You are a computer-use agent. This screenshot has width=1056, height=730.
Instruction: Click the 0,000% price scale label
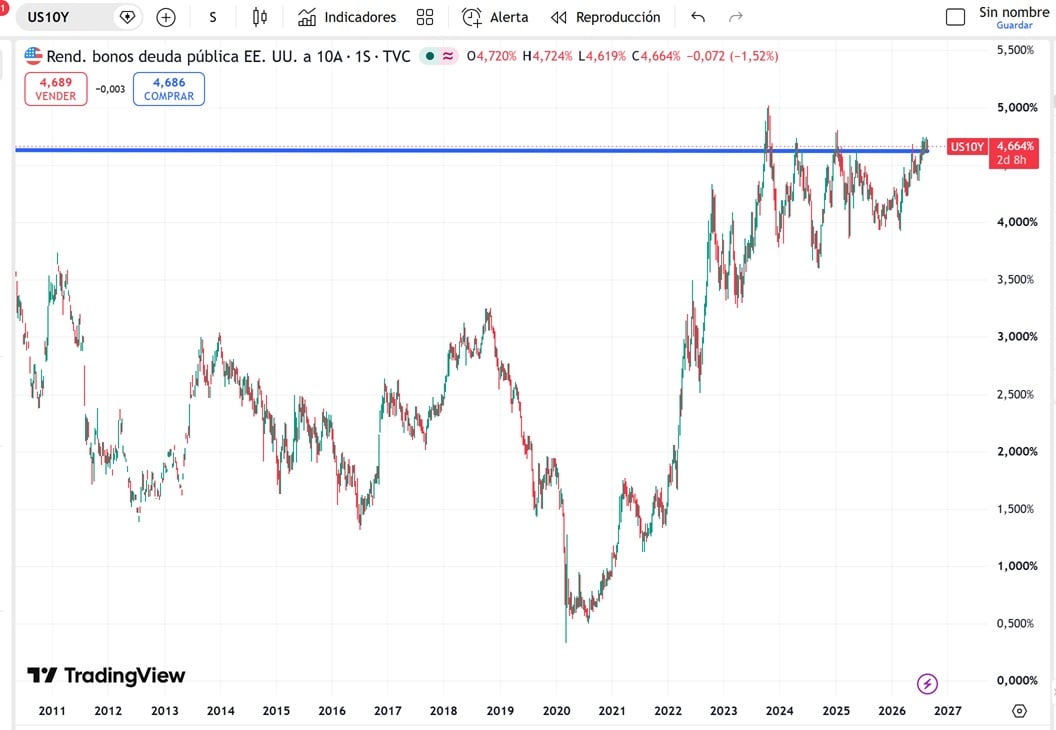[x=1017, y=681]
